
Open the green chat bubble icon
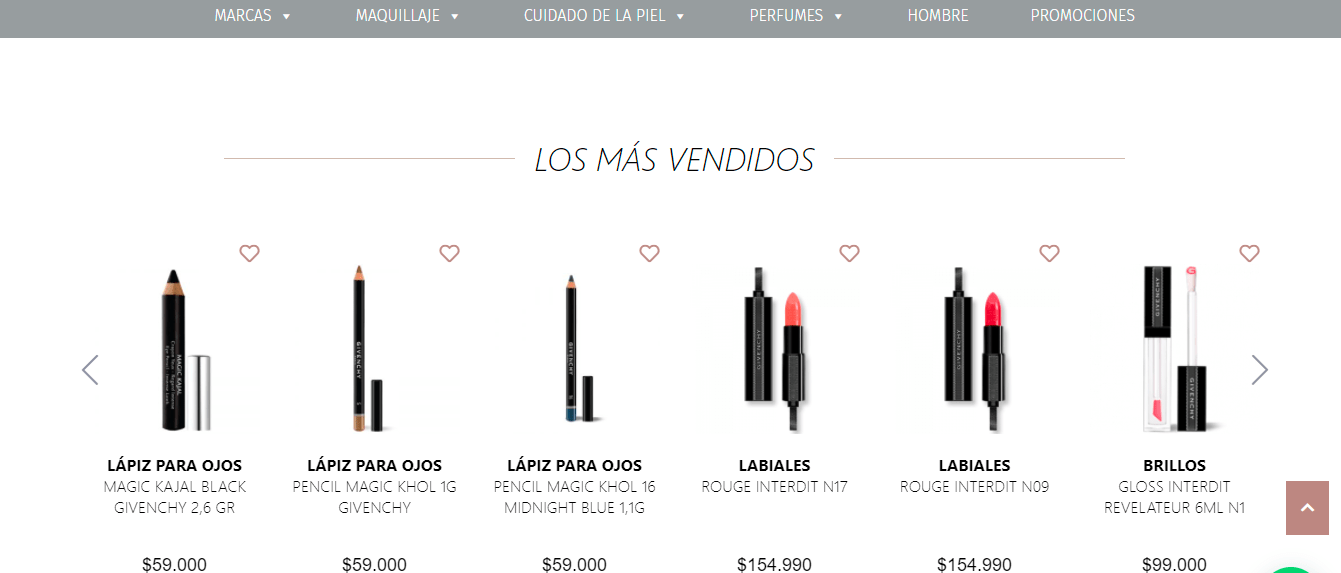[1300, 569]
